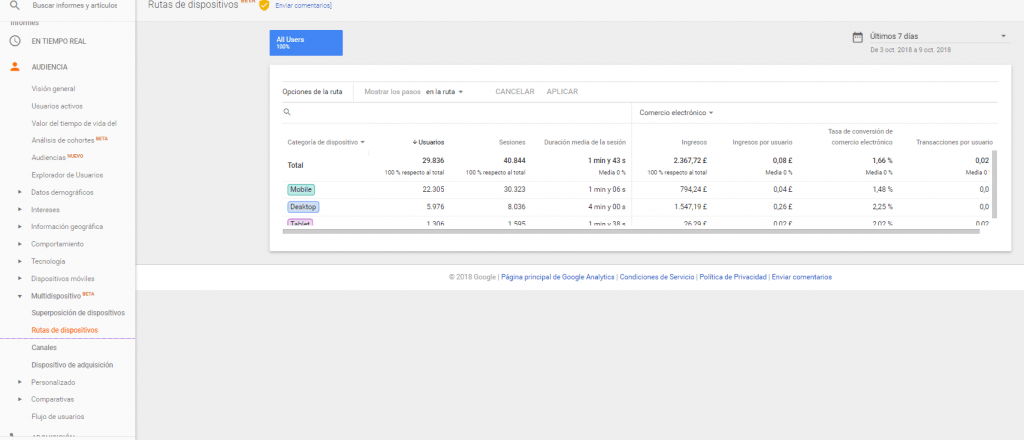Open Flujo de usuarios report
The image size is (1024, 440).
click(x=57, y=416)
